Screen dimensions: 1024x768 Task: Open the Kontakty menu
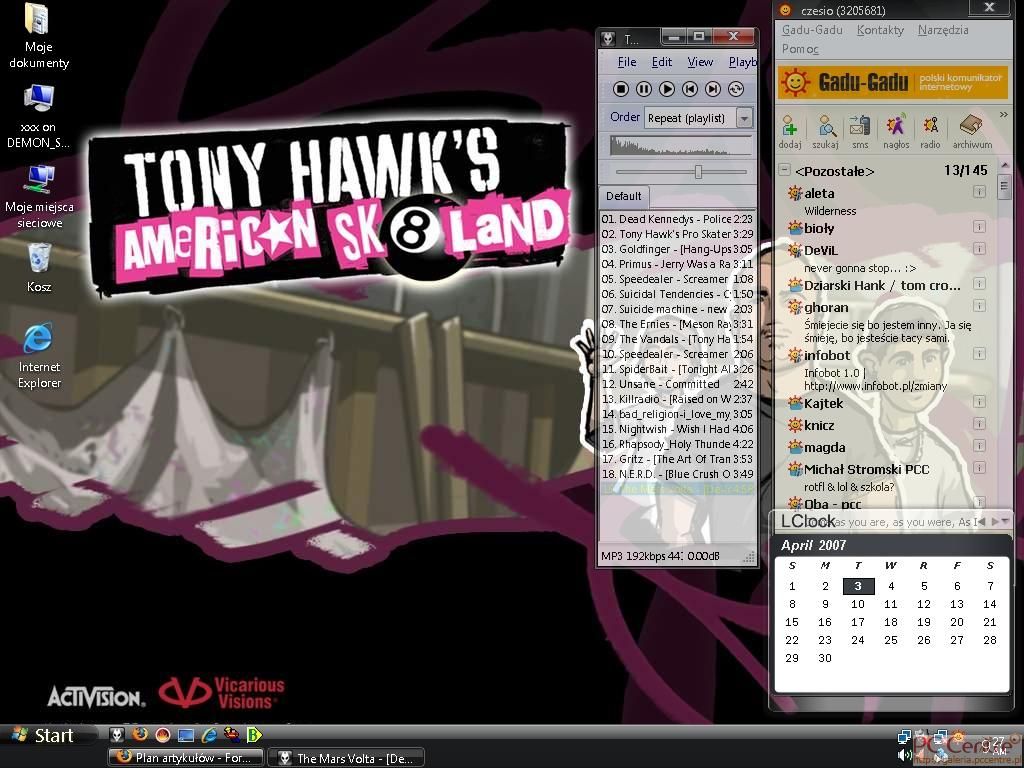880,30
